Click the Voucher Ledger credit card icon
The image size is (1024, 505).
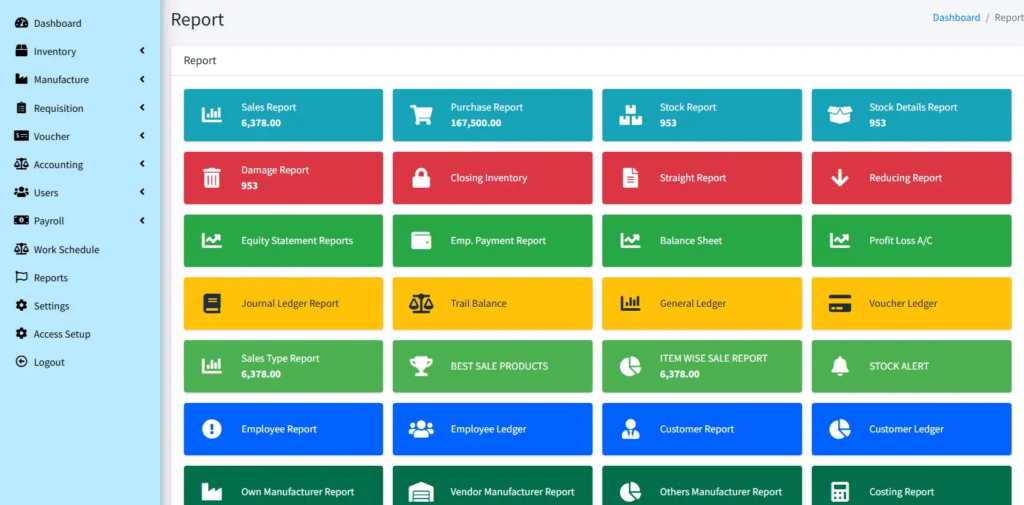[840, 303]
